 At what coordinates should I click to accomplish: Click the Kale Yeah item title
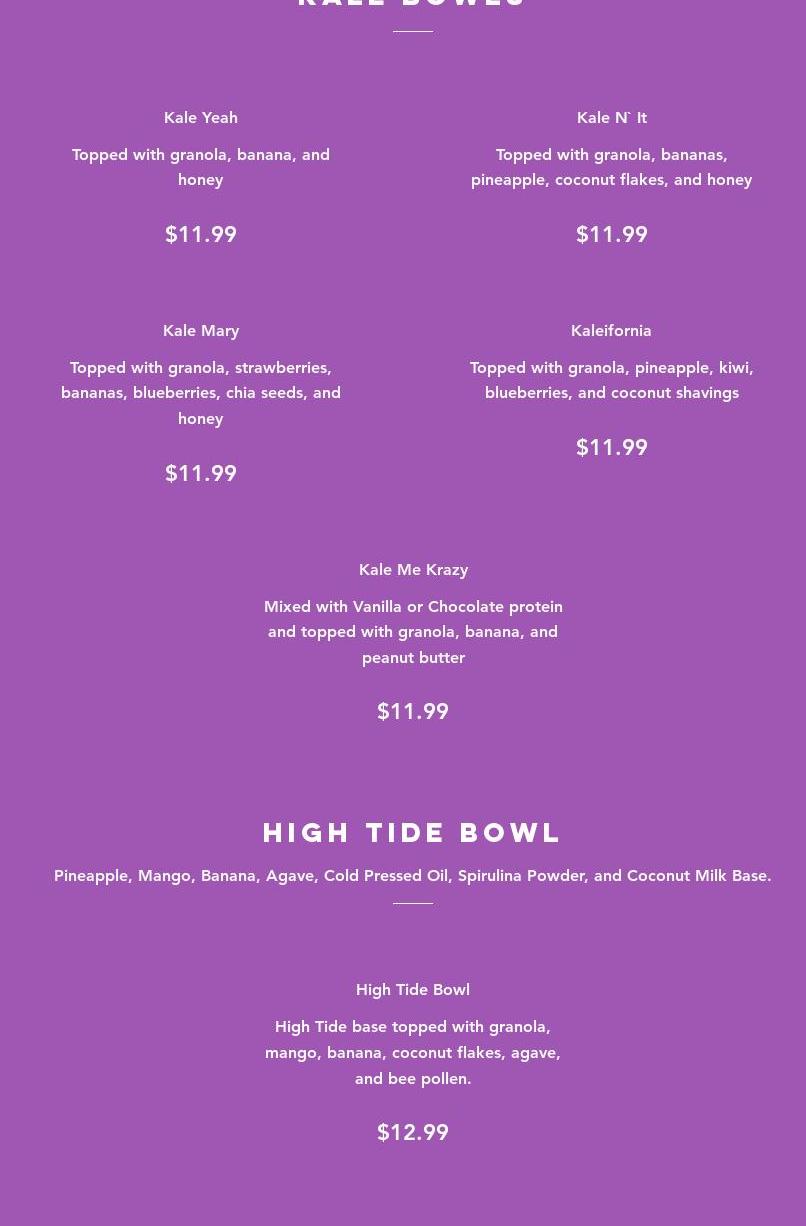(200, 118)
